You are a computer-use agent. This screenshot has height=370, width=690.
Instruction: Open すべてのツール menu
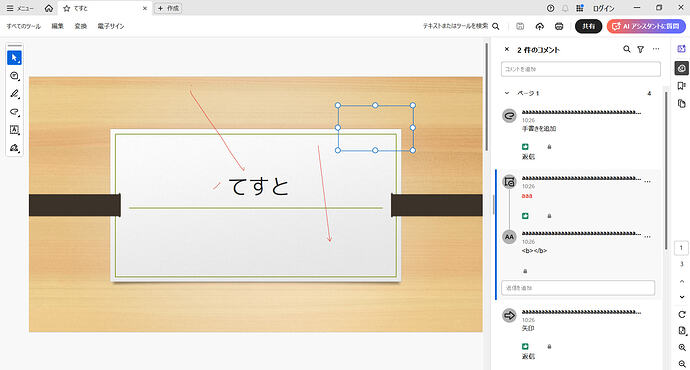pos(23,26)
